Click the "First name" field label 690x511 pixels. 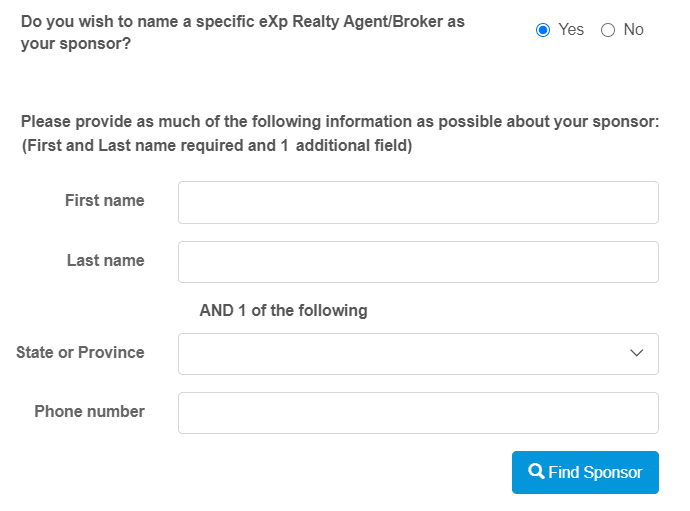coord(104,201)
